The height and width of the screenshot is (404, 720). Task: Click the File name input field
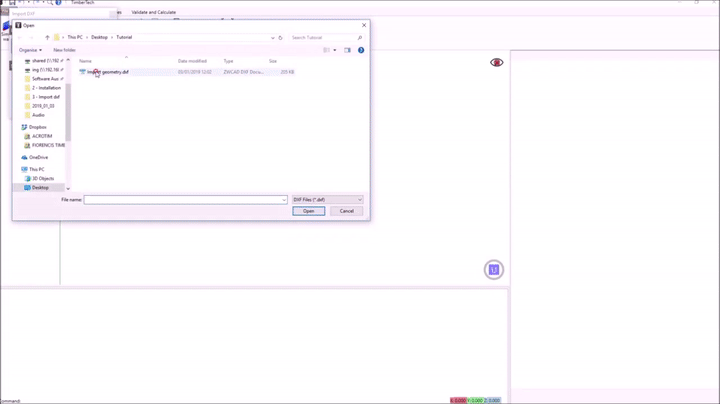click(182, 200)
